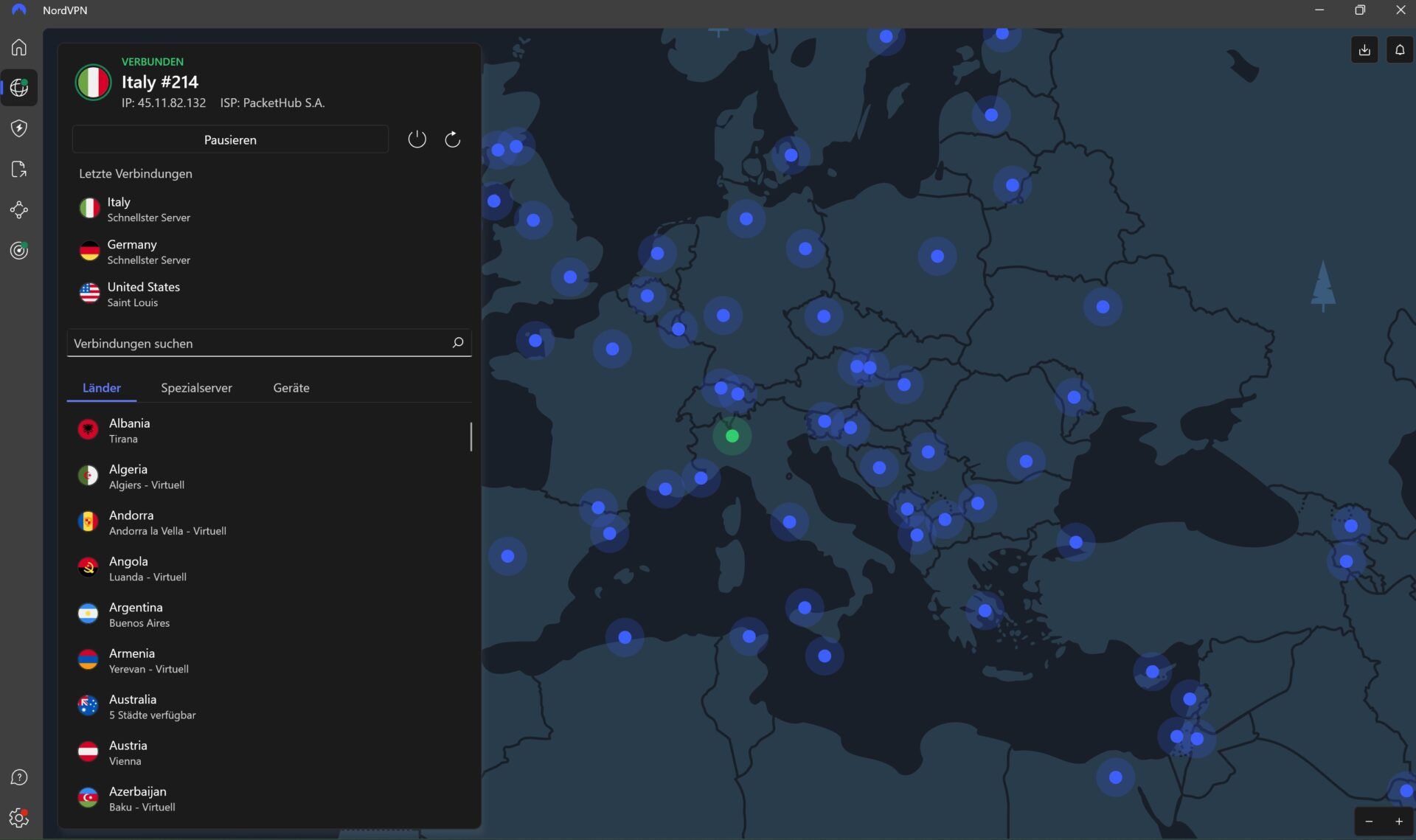
Task: Switch to the Länder tab
Action: tap(102, 388)
